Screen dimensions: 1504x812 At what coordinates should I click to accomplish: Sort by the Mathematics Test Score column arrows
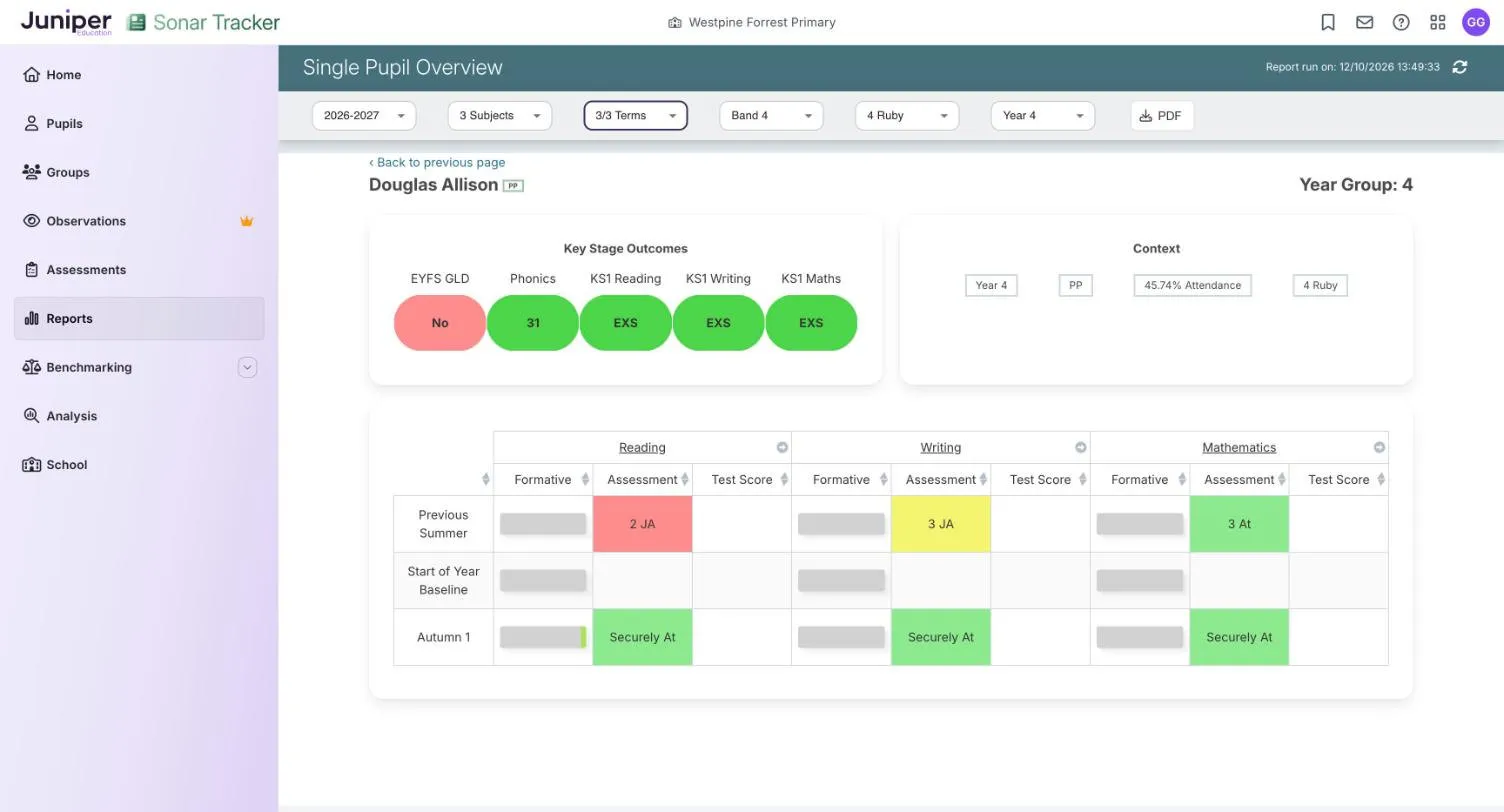click(x=1381, y=480)
